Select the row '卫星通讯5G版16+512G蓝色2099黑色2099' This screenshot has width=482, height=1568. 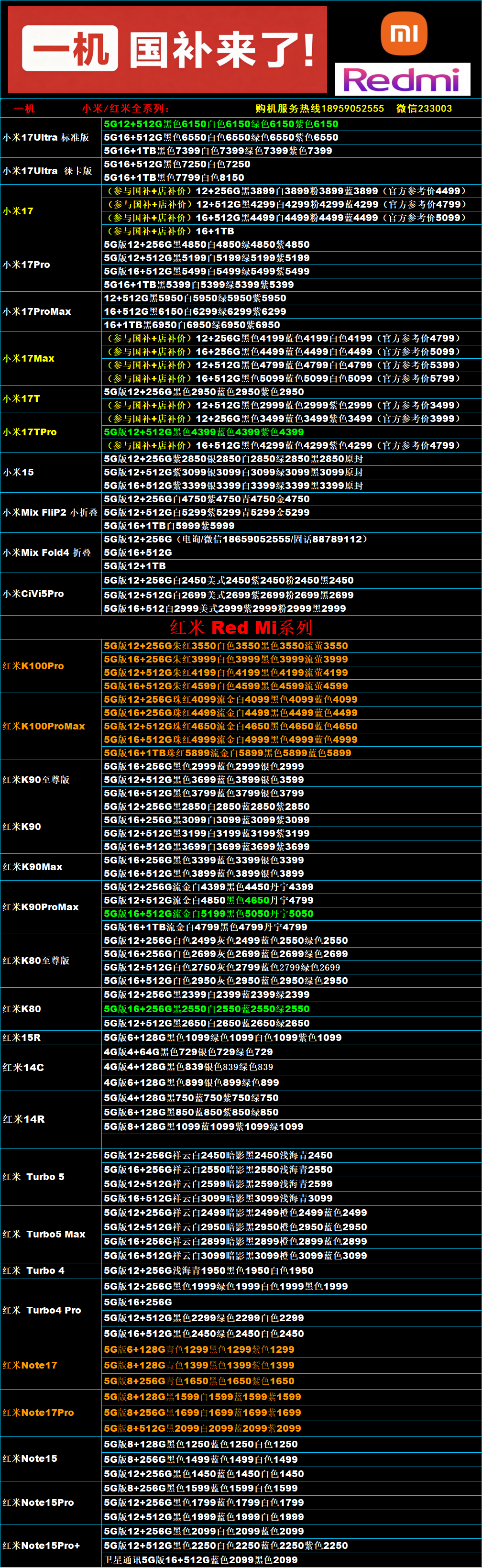(x=292, y=1560)
